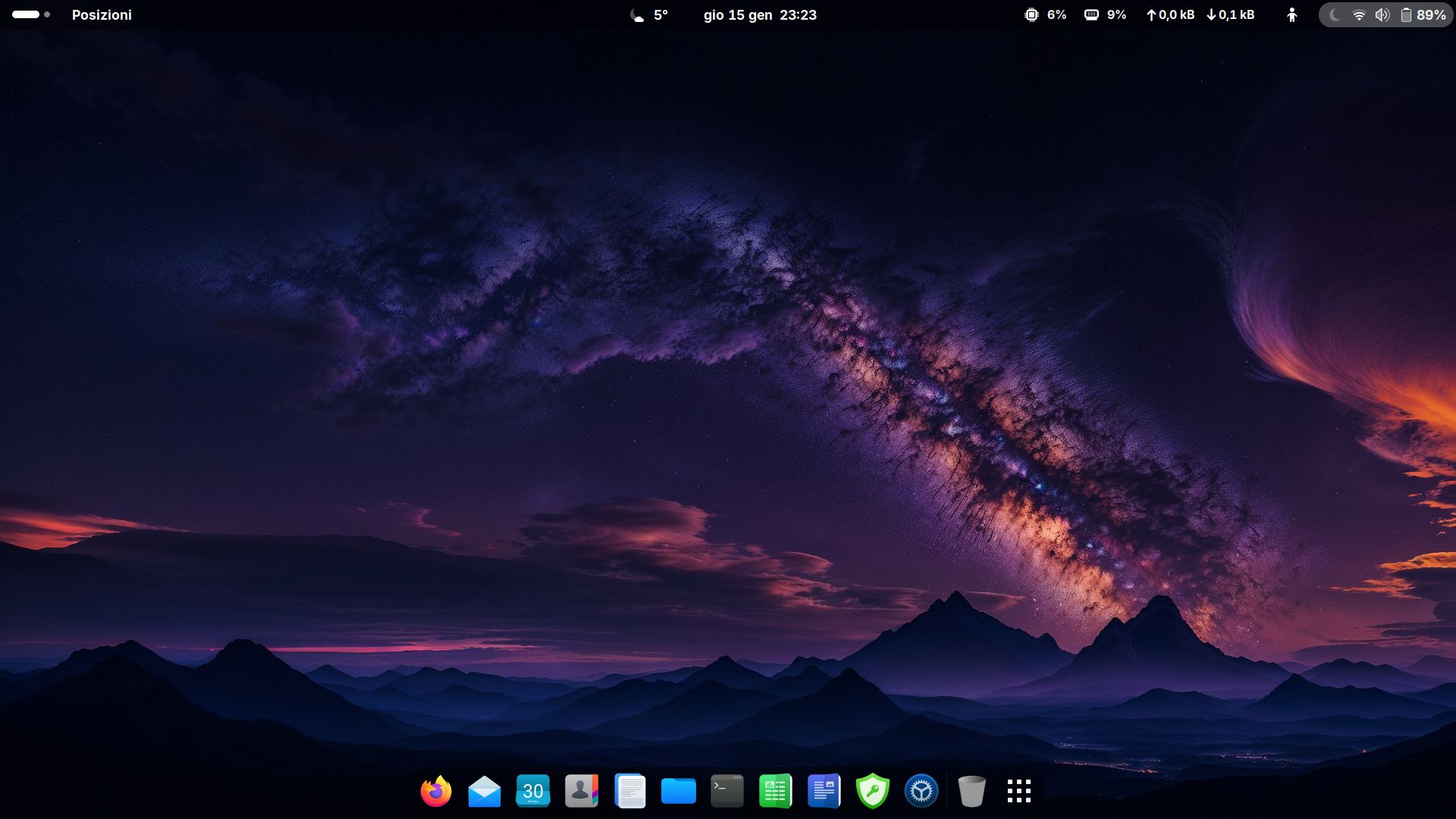The image size is (1456, 819).
Task: Open the Contacts app
Action: click(582, 791)
